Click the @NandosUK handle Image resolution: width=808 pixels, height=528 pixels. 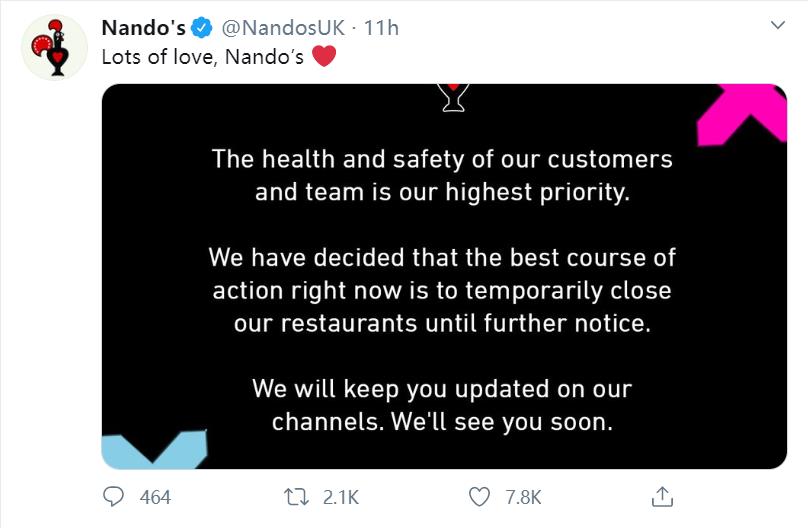[x=283, y=28]
